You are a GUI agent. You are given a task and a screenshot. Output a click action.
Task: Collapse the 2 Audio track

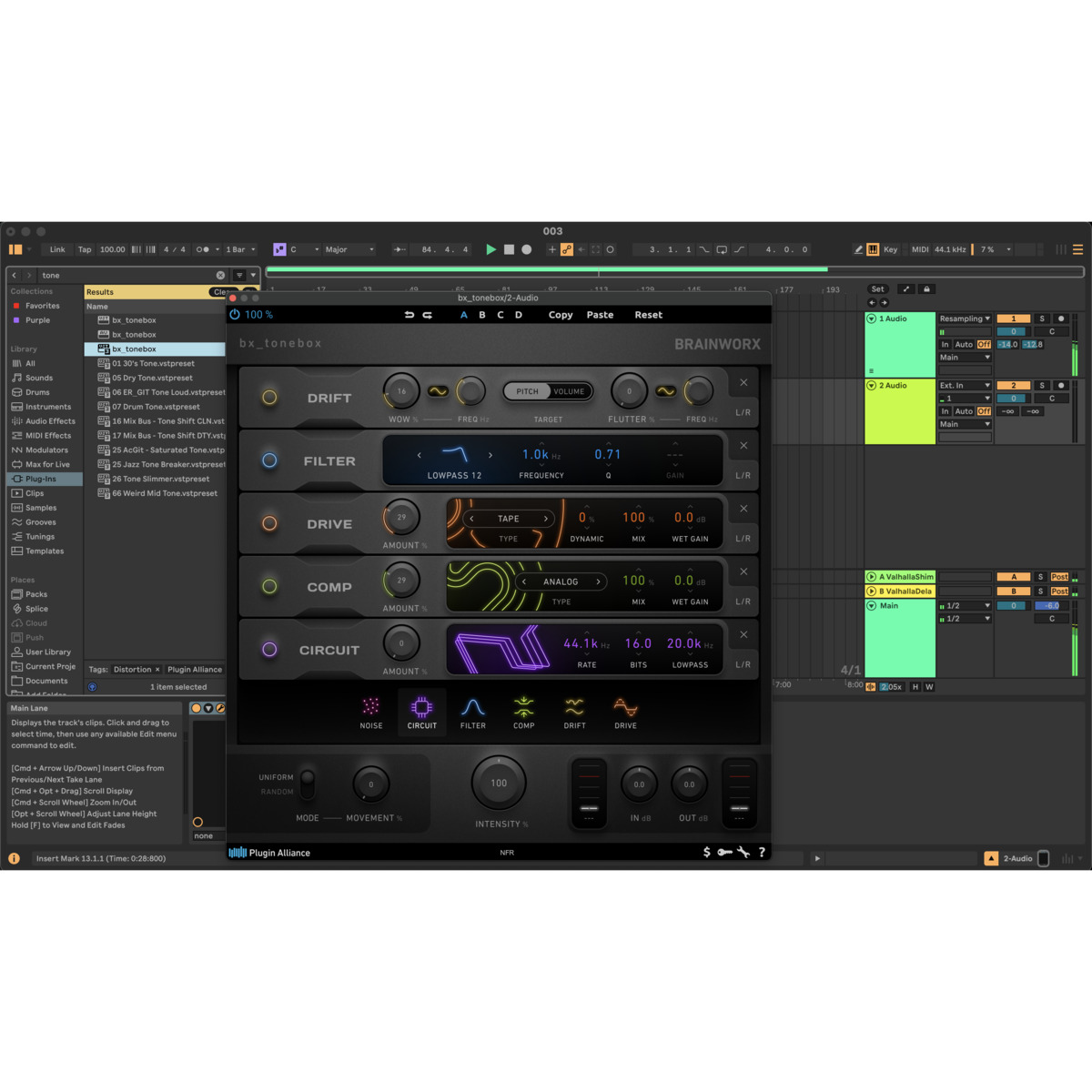[872, 386]
